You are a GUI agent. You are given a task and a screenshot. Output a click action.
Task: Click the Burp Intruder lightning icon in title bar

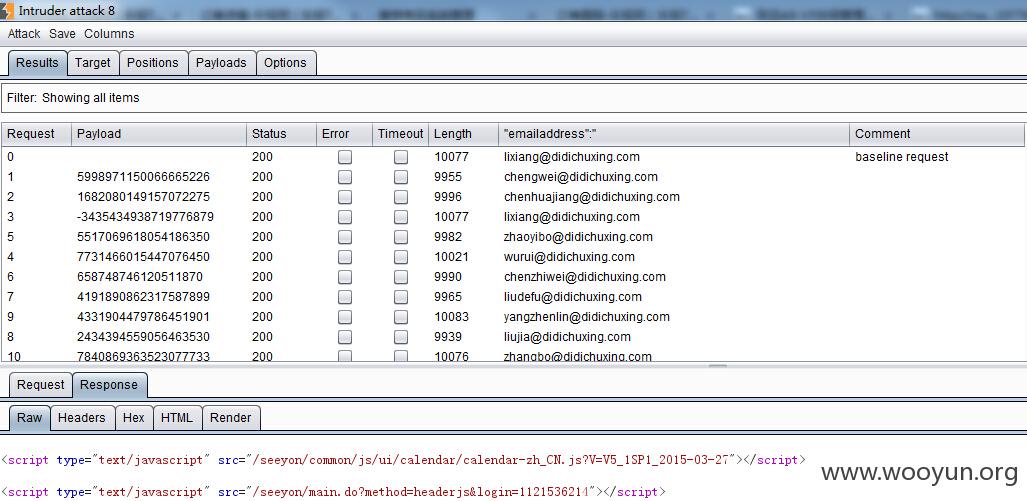point(6,10)
